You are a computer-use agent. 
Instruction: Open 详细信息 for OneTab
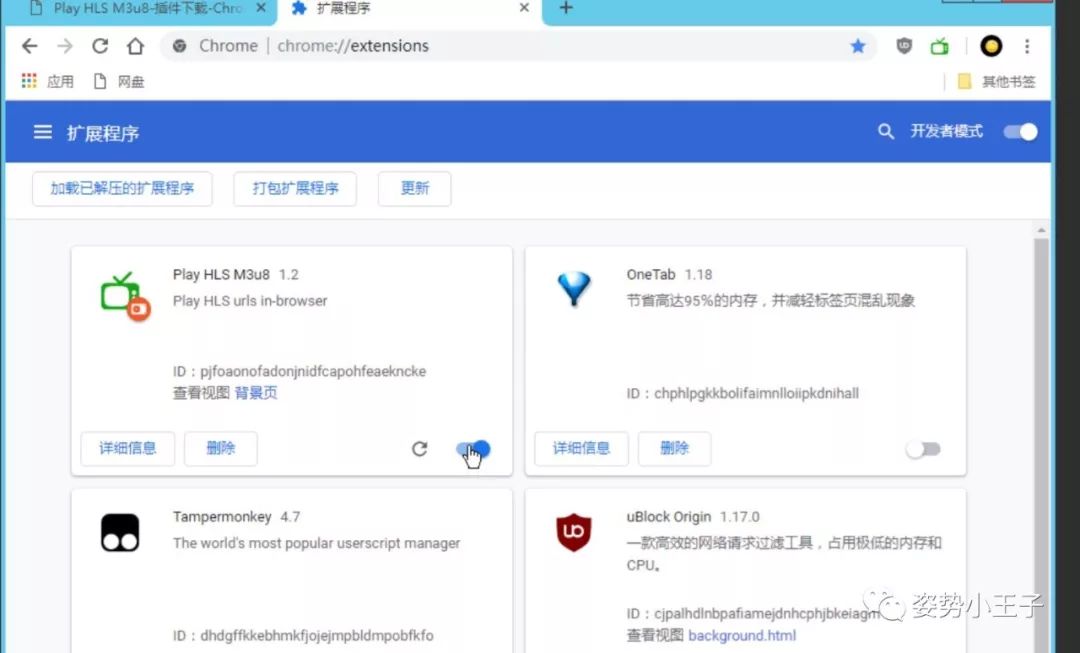click(581, 448)
